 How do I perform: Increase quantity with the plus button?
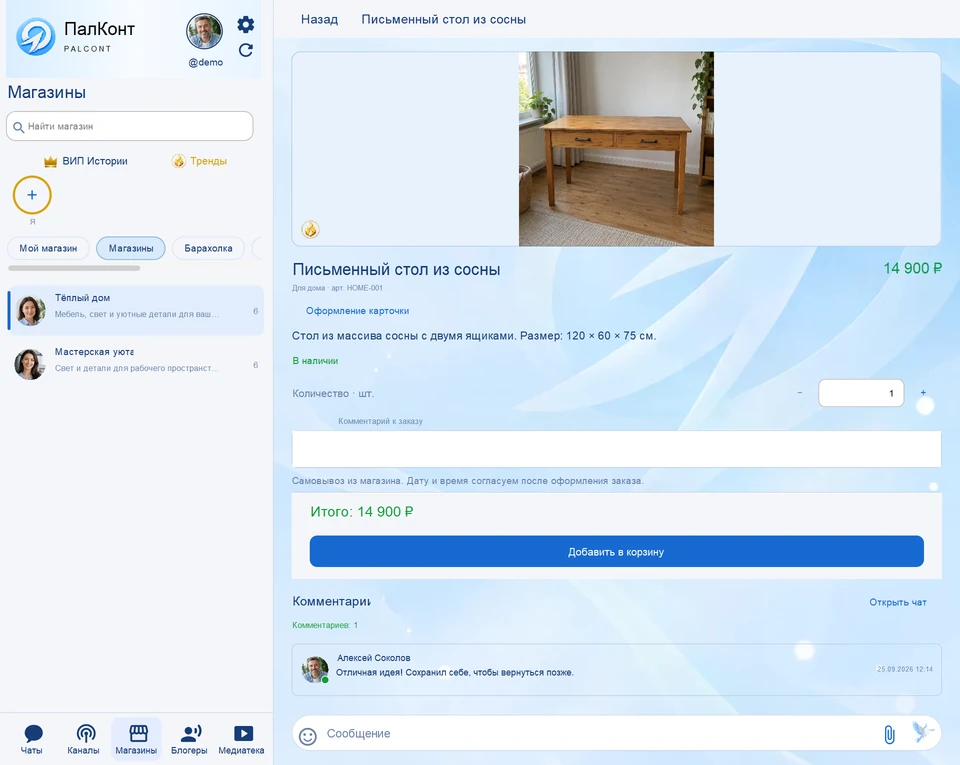coord(923,393)
